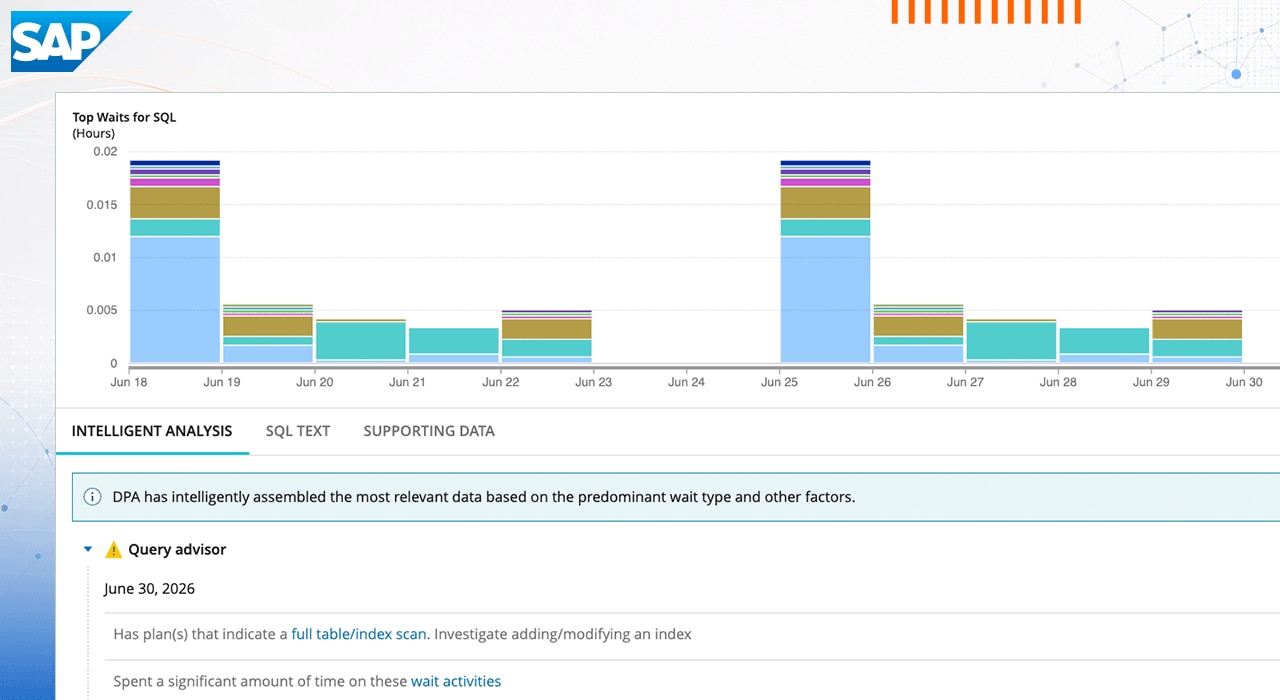Open the full table/index scan link
Image resolution: width=1280 pixels, height=700 pixels.
point(359,634)
